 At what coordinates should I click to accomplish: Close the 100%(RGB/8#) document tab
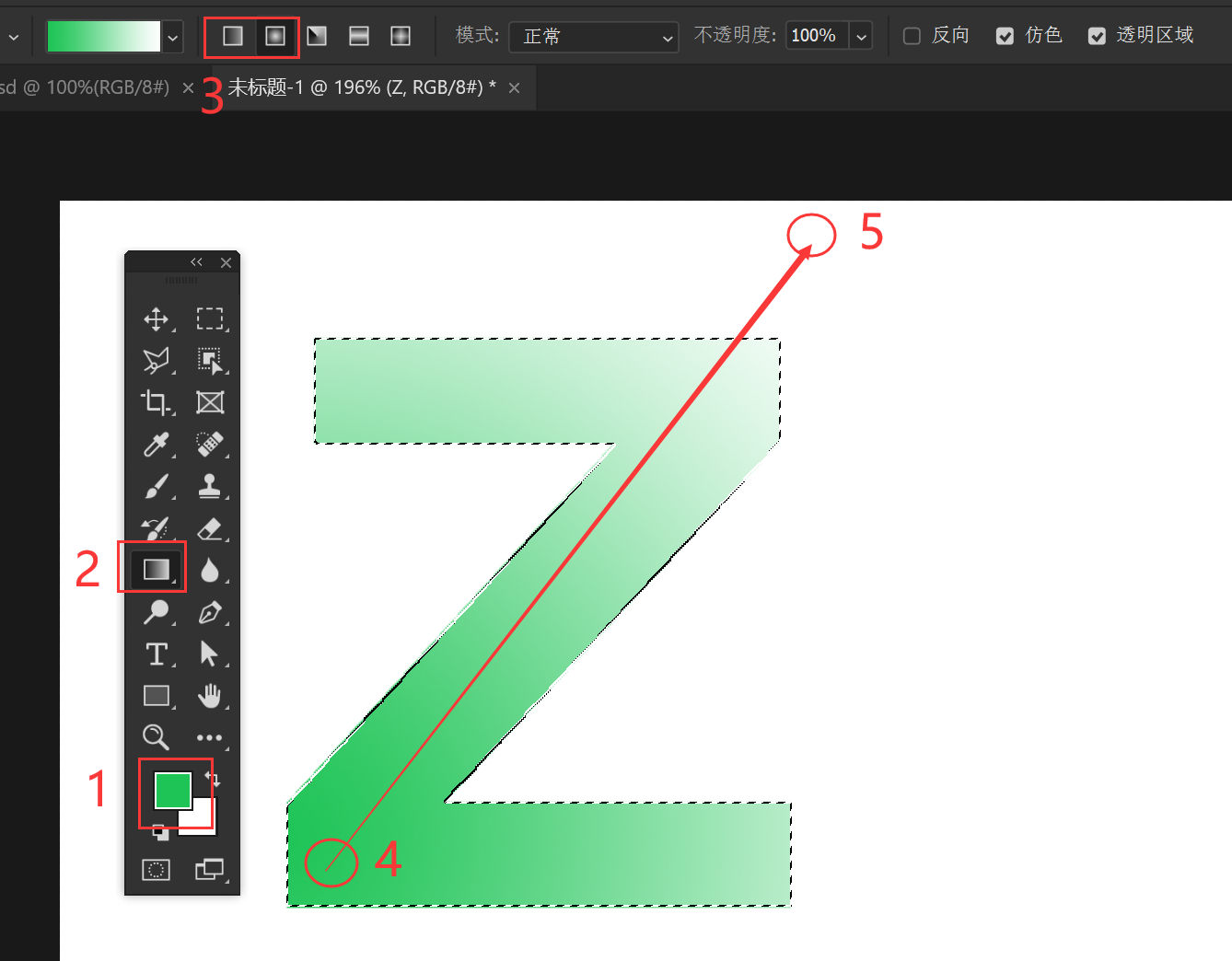coord(189,88)
